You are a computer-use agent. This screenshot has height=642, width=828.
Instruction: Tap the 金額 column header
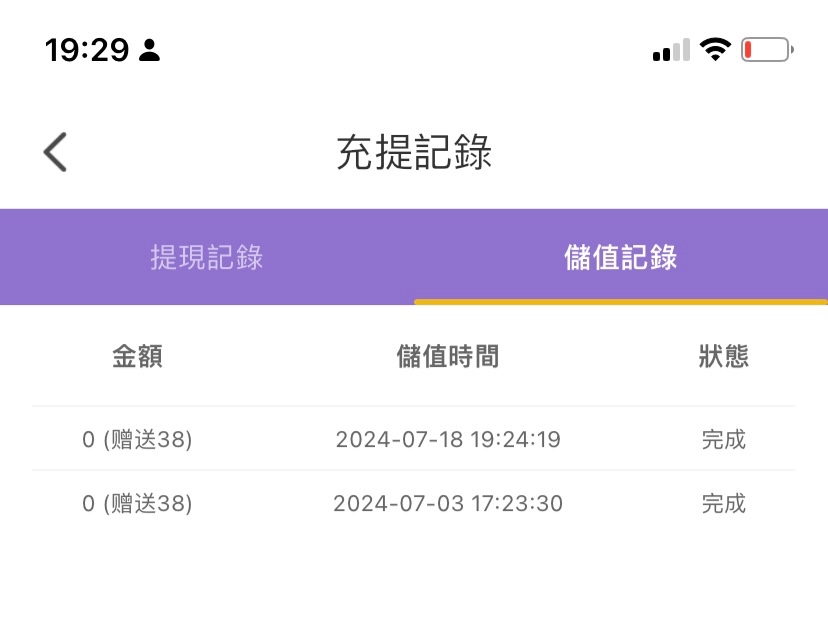tap(137, 356)
